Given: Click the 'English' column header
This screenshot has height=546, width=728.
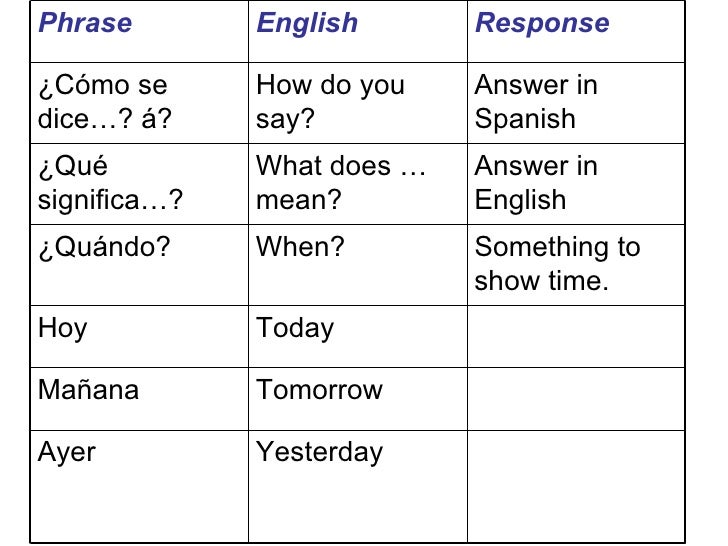Looking at the screenshot, I should 307,24.
